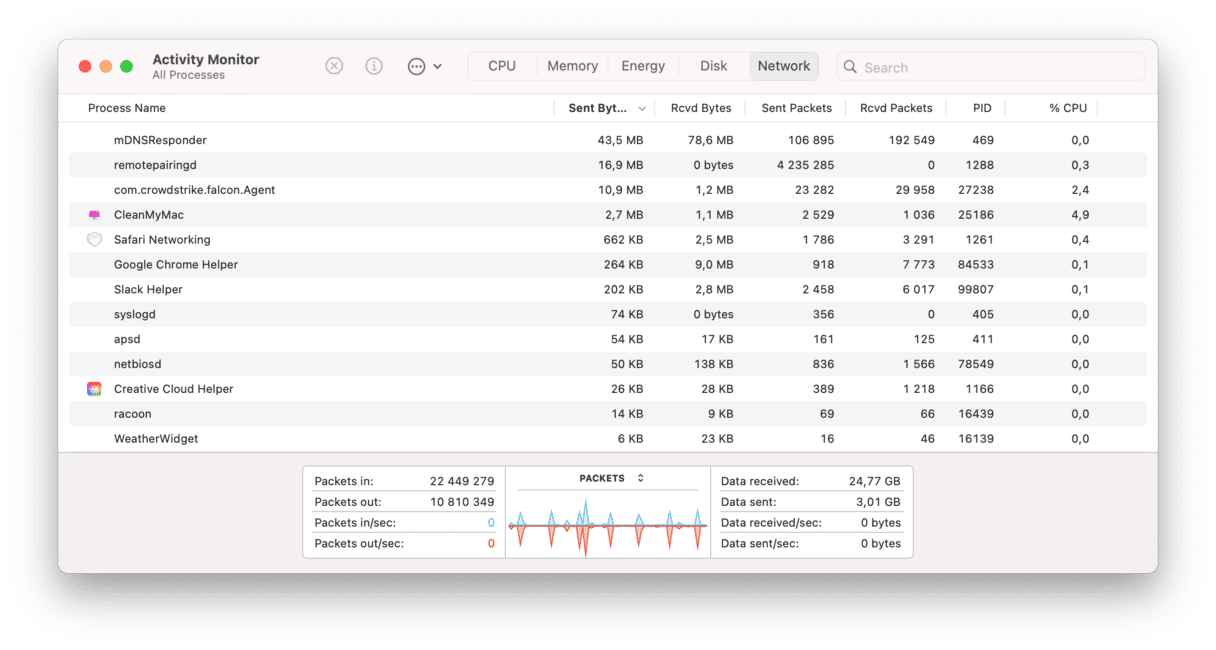Select the mDNSResponder process row
Image resolution: width=1216 pixels, height=650 pixels.
pyautogui.click(x=160, y=140)
